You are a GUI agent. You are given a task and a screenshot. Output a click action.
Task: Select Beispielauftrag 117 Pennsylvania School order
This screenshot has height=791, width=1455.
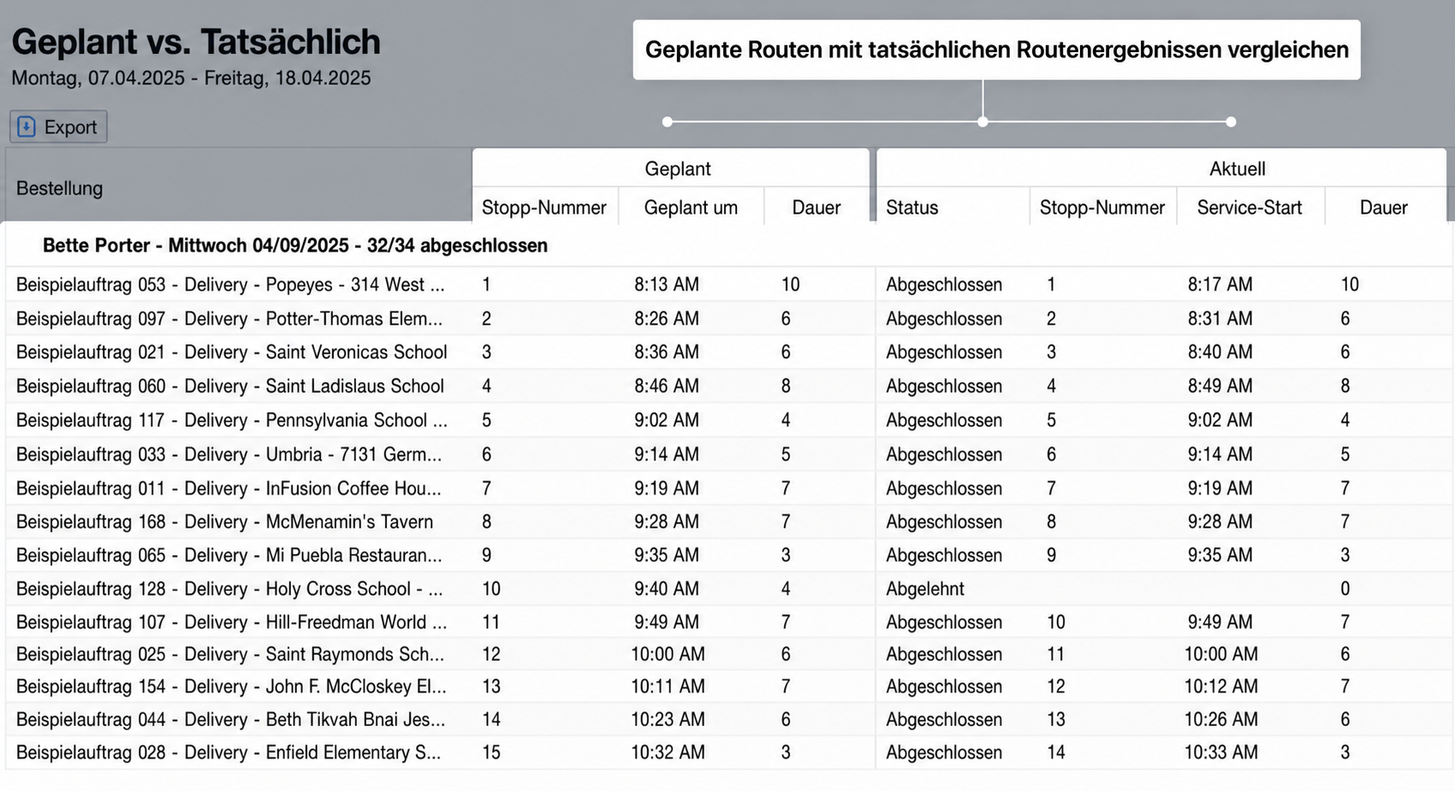coord(232,420)
